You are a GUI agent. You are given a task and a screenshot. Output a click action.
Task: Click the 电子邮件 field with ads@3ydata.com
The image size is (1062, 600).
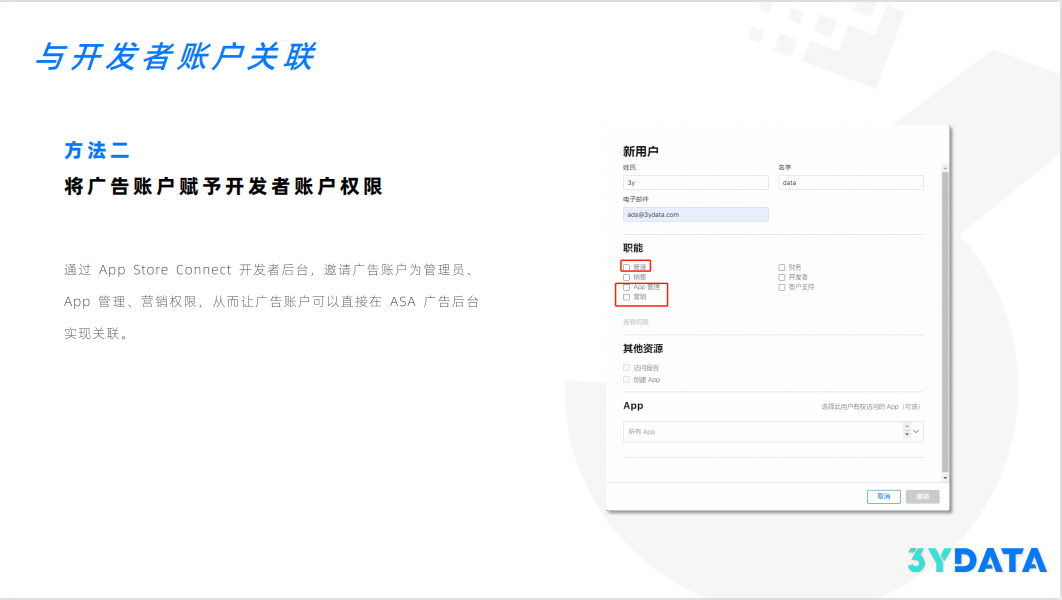696,215
